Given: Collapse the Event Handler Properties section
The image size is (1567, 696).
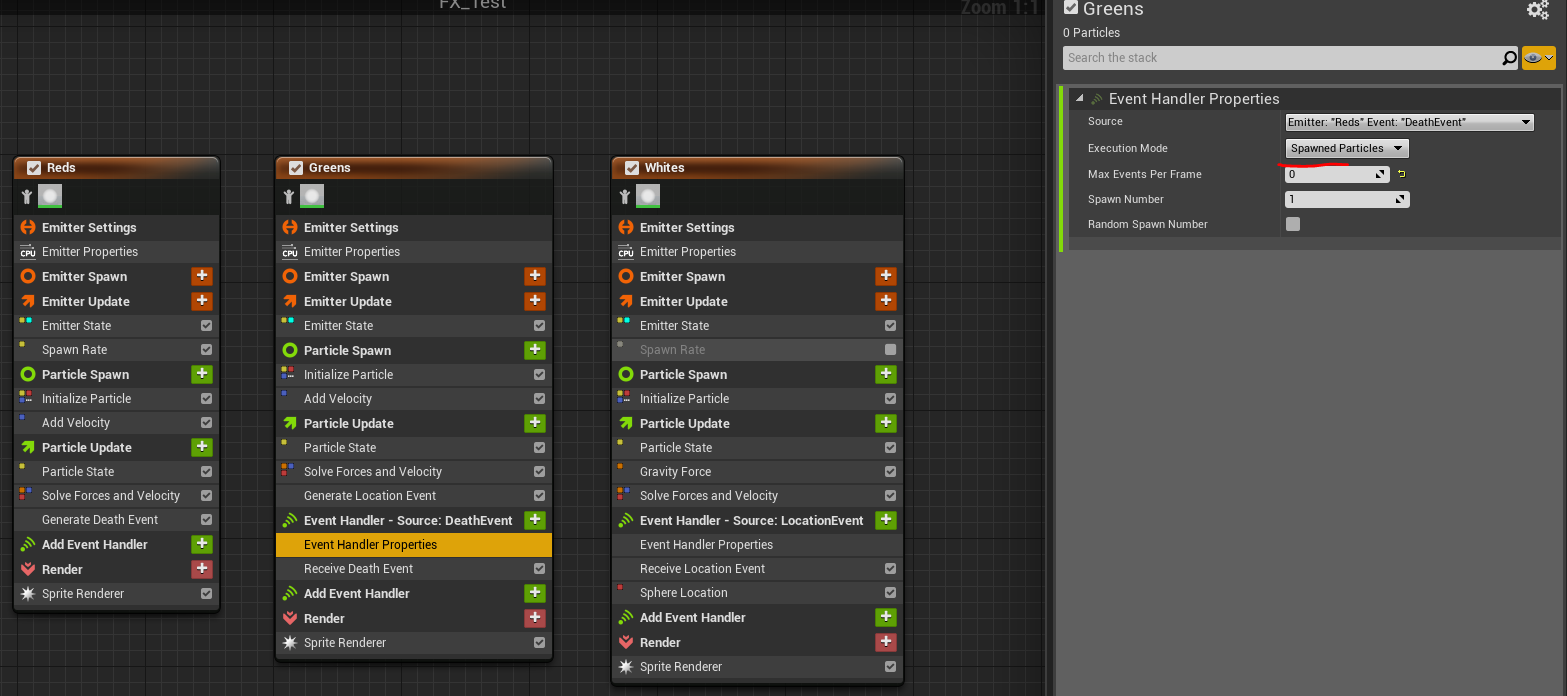Looking at the screenshot, I should pos(1079,98).
